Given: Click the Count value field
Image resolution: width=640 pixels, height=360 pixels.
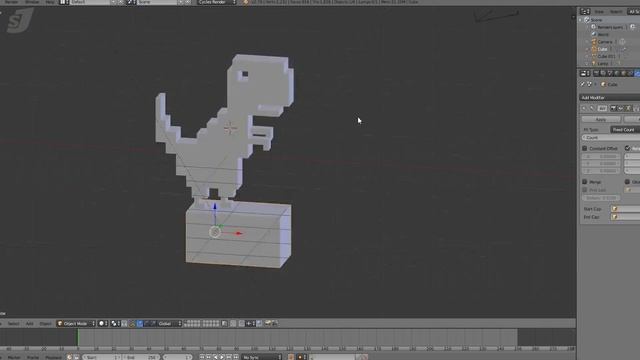Looking at the screenshot, I should click(x=611, y=138).
